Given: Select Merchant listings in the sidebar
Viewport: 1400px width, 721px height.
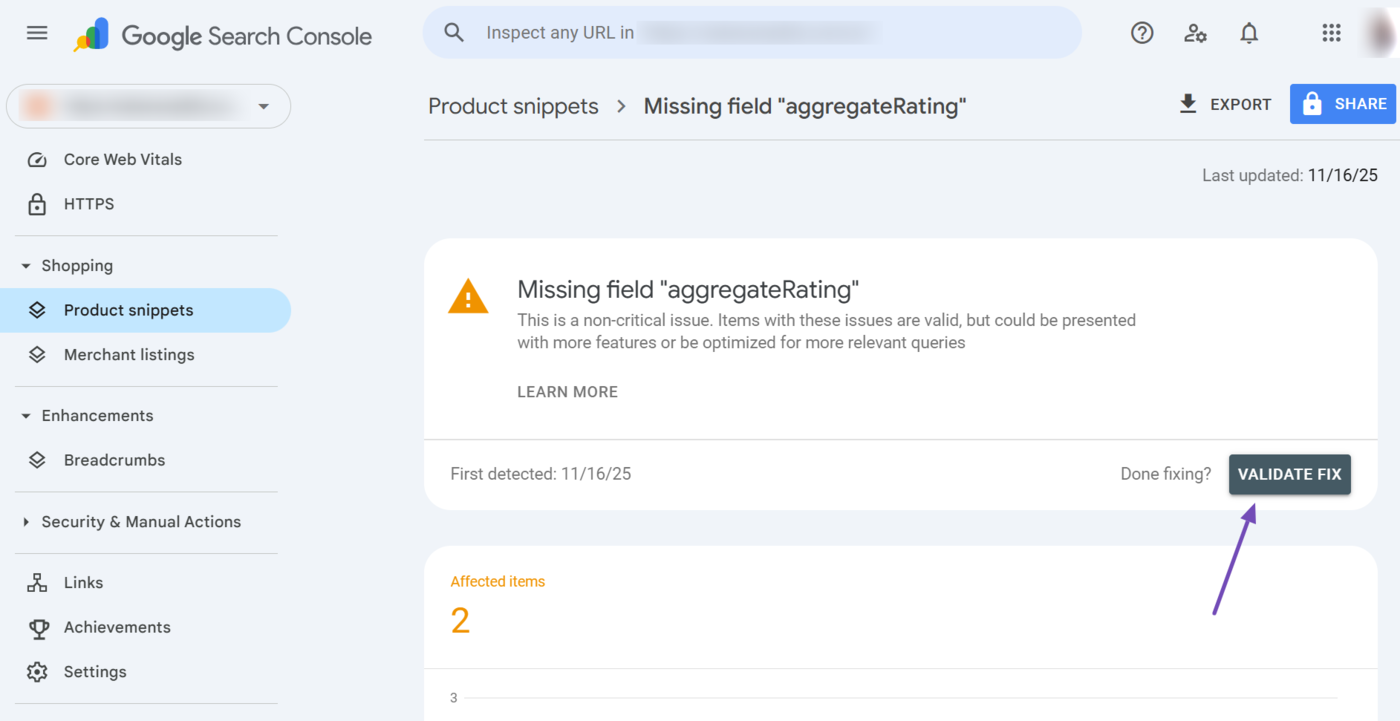Looking at the screenshot, I should [129, 354].
